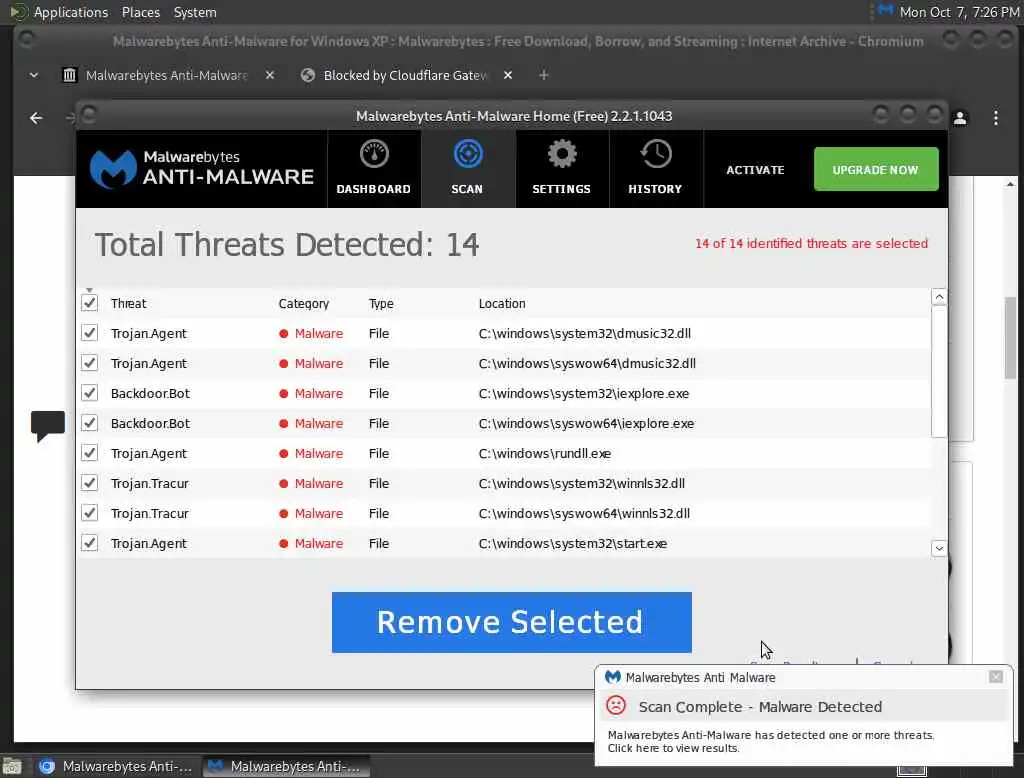Image resolution: width=1024 pixels, height=778 pixels.
Task: Close the Scan Complete notification popup
Action: pos(995,677)
